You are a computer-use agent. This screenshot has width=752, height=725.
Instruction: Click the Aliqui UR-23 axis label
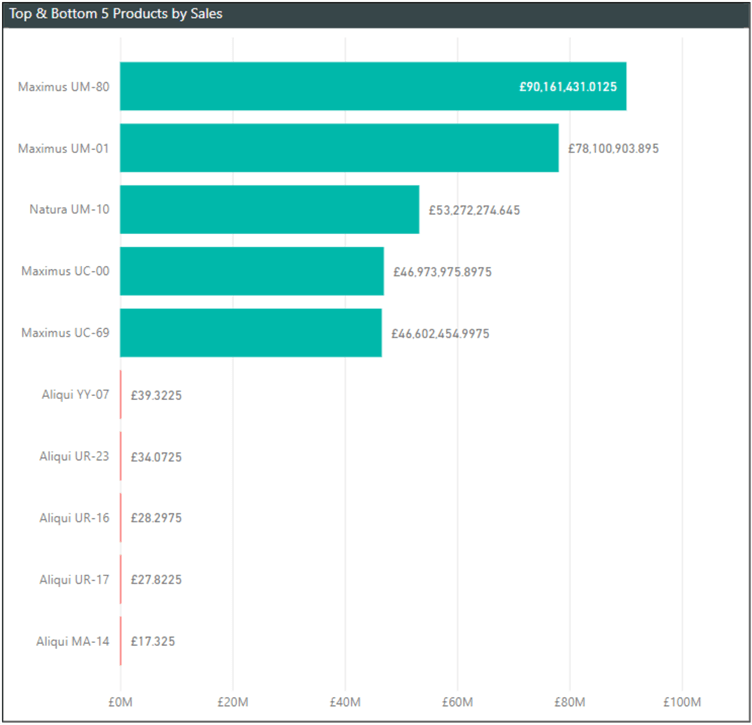tap(74, 456)
